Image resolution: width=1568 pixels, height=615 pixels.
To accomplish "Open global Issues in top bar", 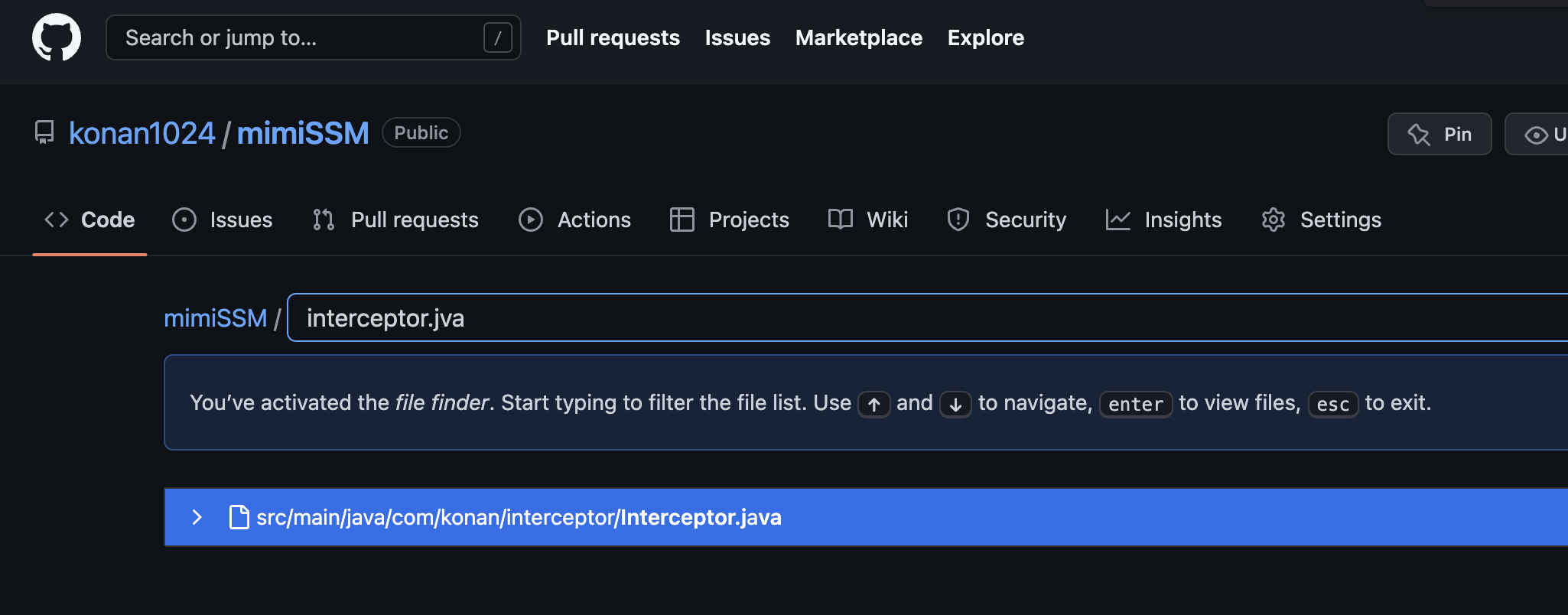I will [x=737, y=37].
